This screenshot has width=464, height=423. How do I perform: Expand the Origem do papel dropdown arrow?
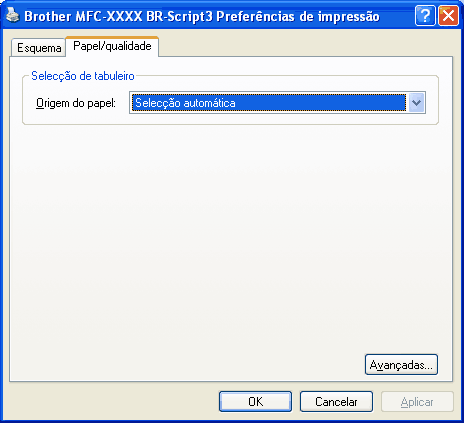pyautogui.click(x=416, y=103)
